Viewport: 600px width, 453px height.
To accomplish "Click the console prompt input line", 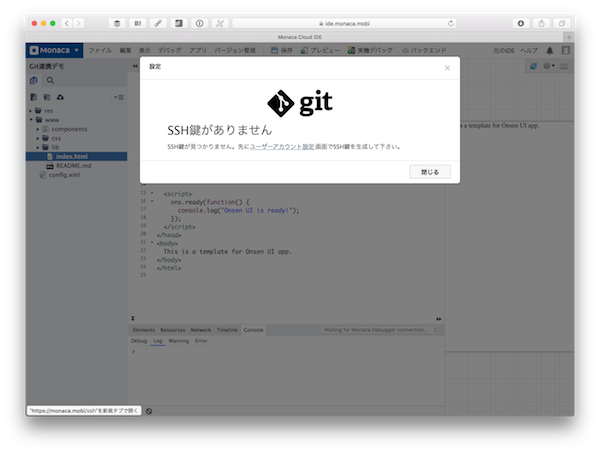I will (x=287, y=352).
